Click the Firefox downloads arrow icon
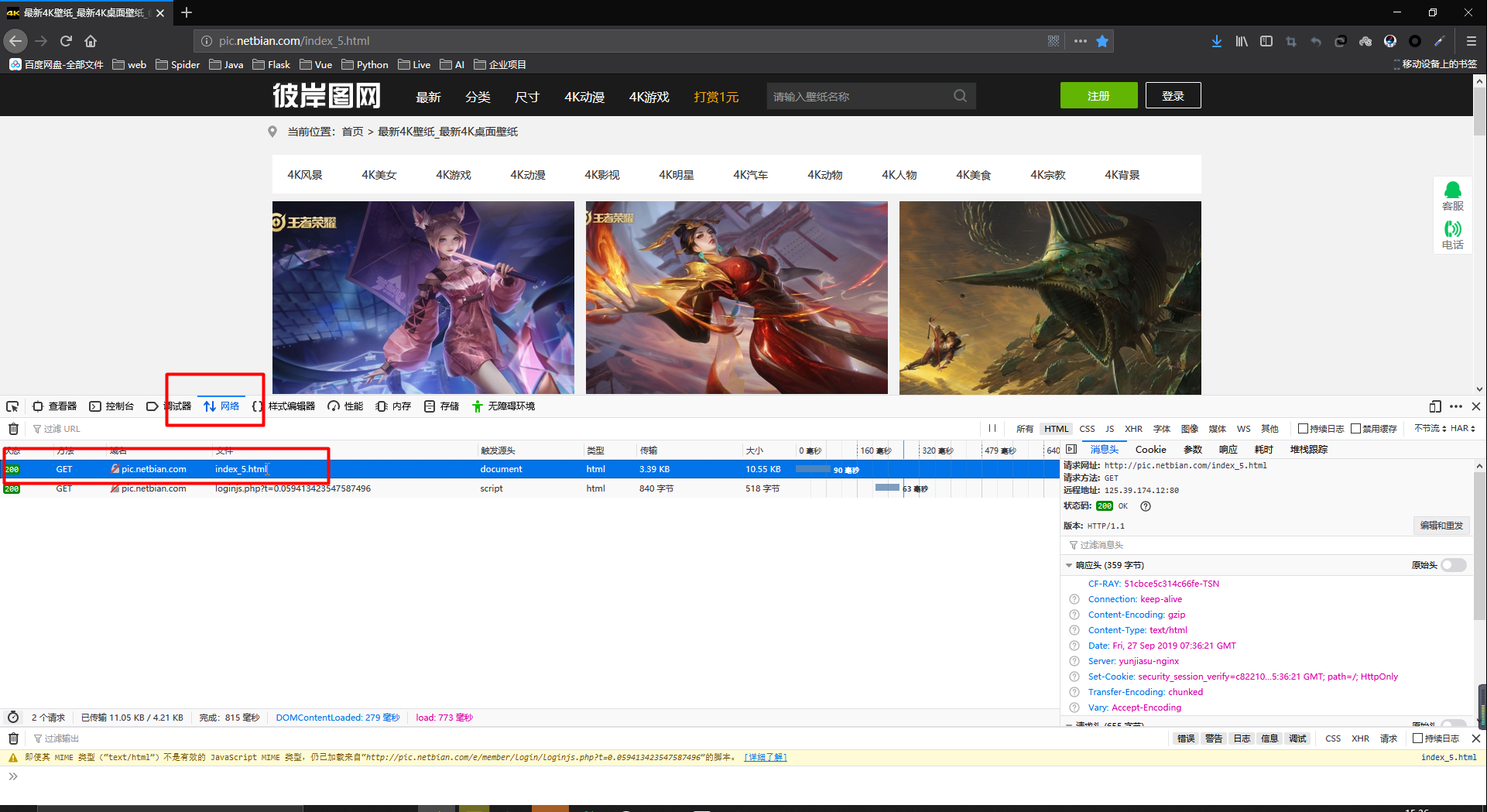The height and width of the screenshot is (812, 1487). [1217, 41]
